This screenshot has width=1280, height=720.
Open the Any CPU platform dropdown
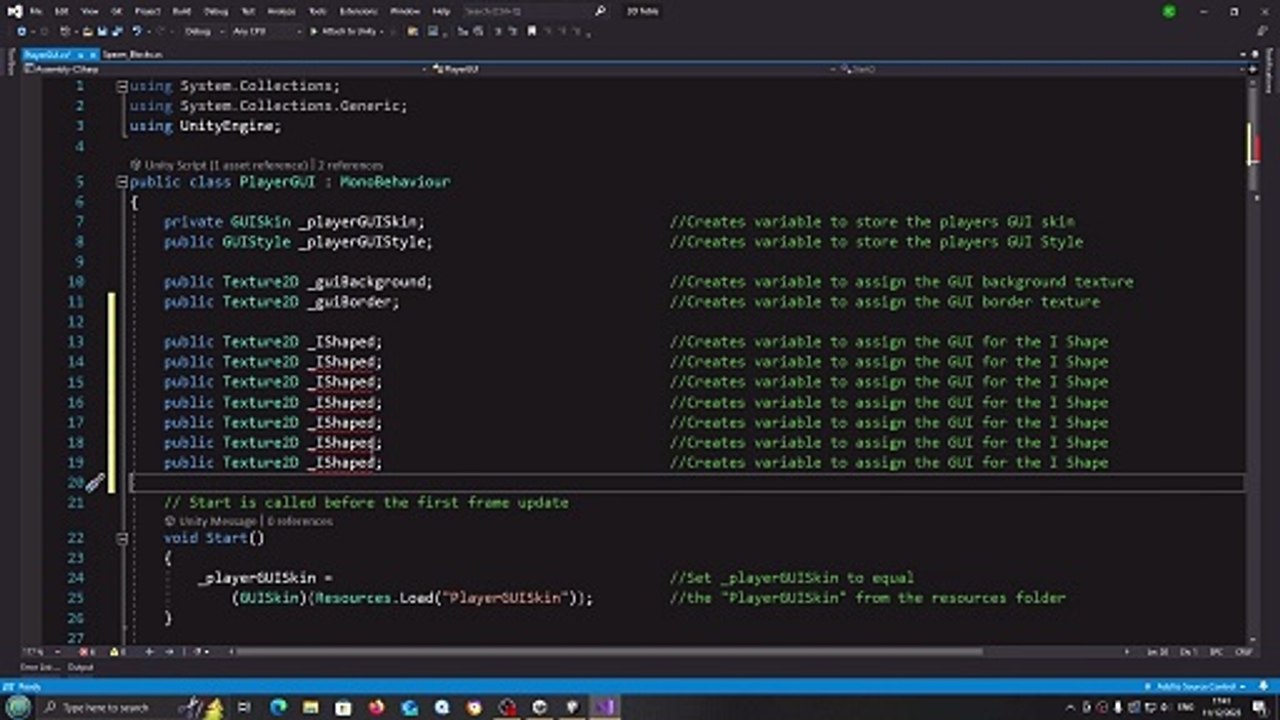[265, 32]
